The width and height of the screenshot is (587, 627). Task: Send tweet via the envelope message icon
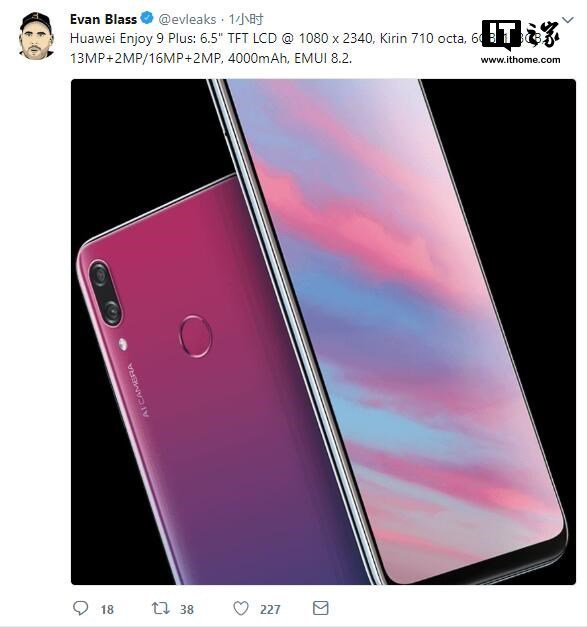320,608
